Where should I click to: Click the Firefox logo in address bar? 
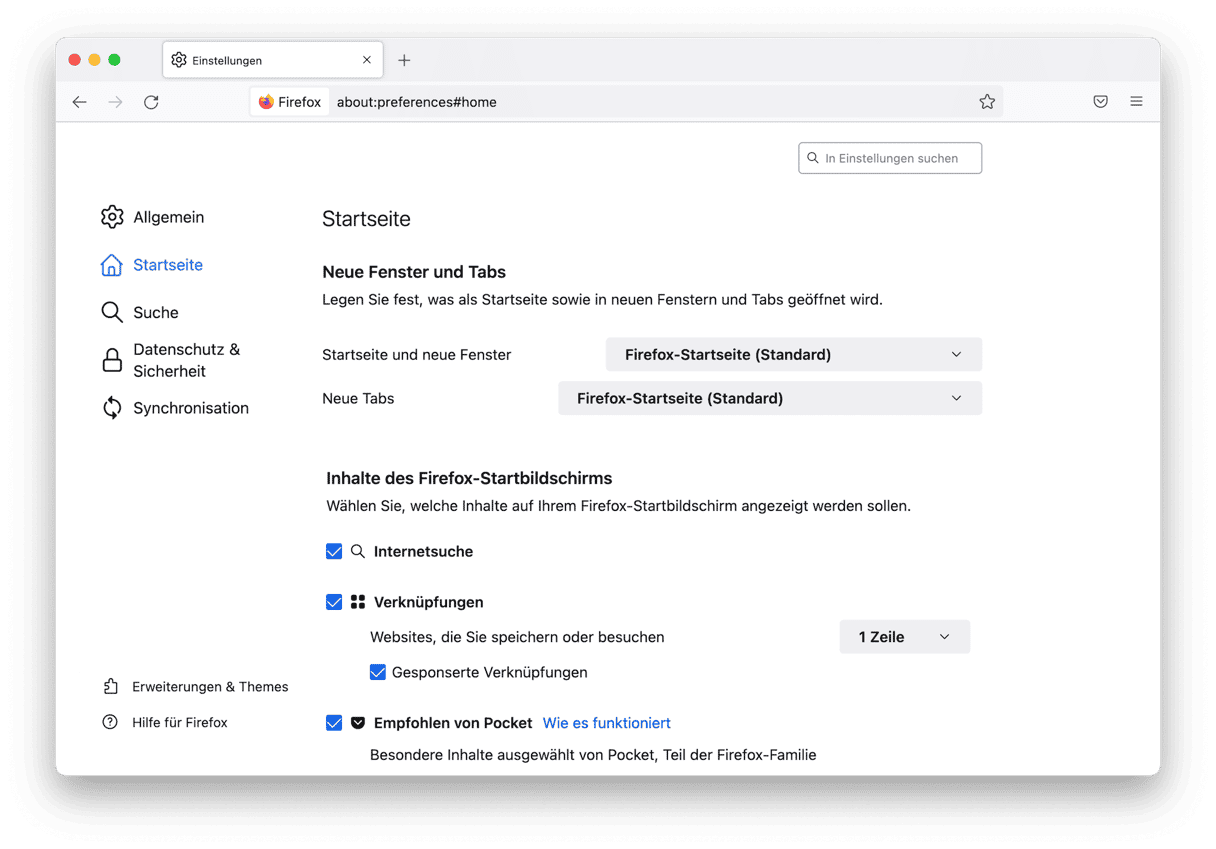(266, 102)
